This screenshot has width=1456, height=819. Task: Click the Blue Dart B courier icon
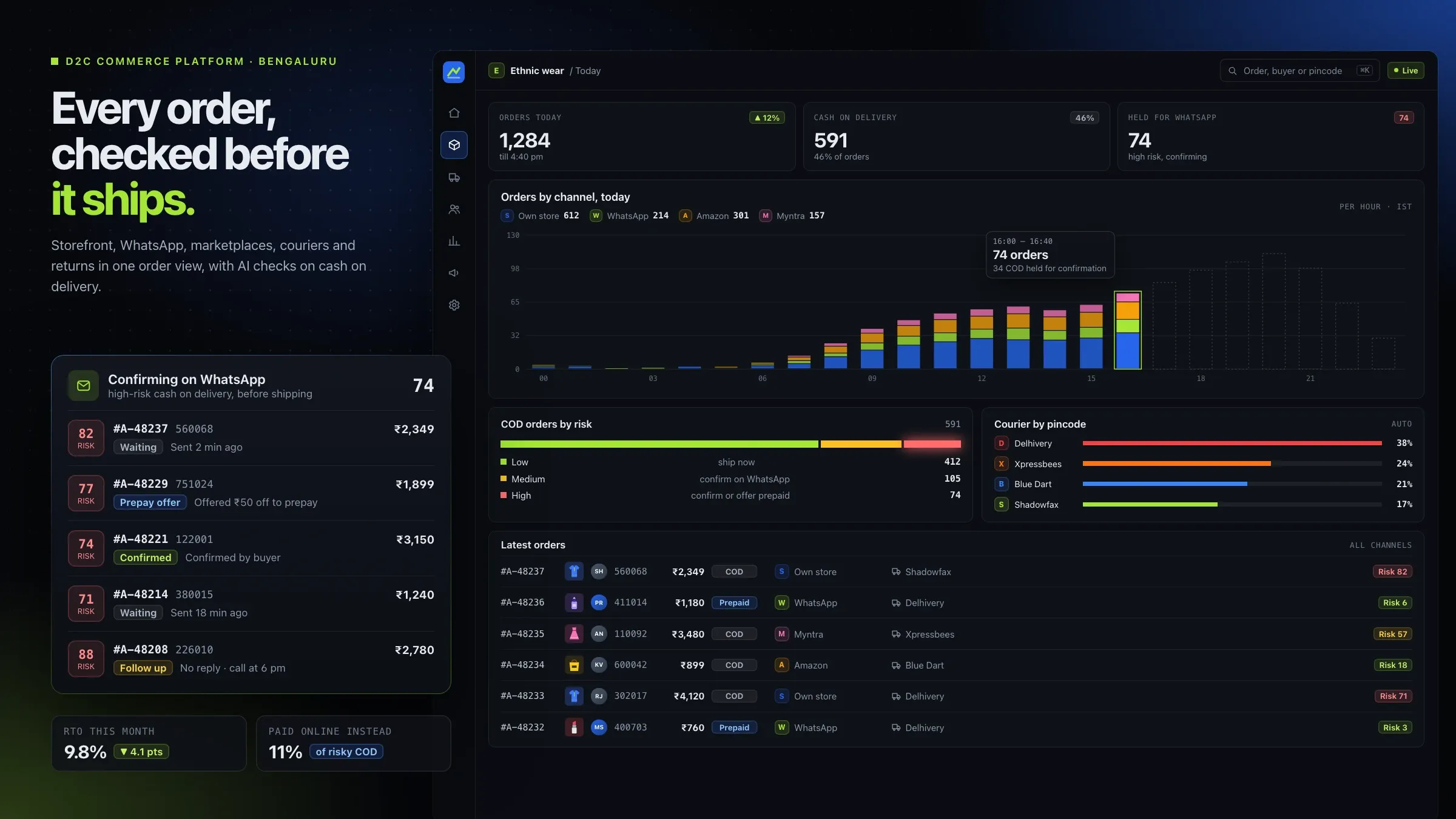pyautogui.click(x=1001, y=484)
